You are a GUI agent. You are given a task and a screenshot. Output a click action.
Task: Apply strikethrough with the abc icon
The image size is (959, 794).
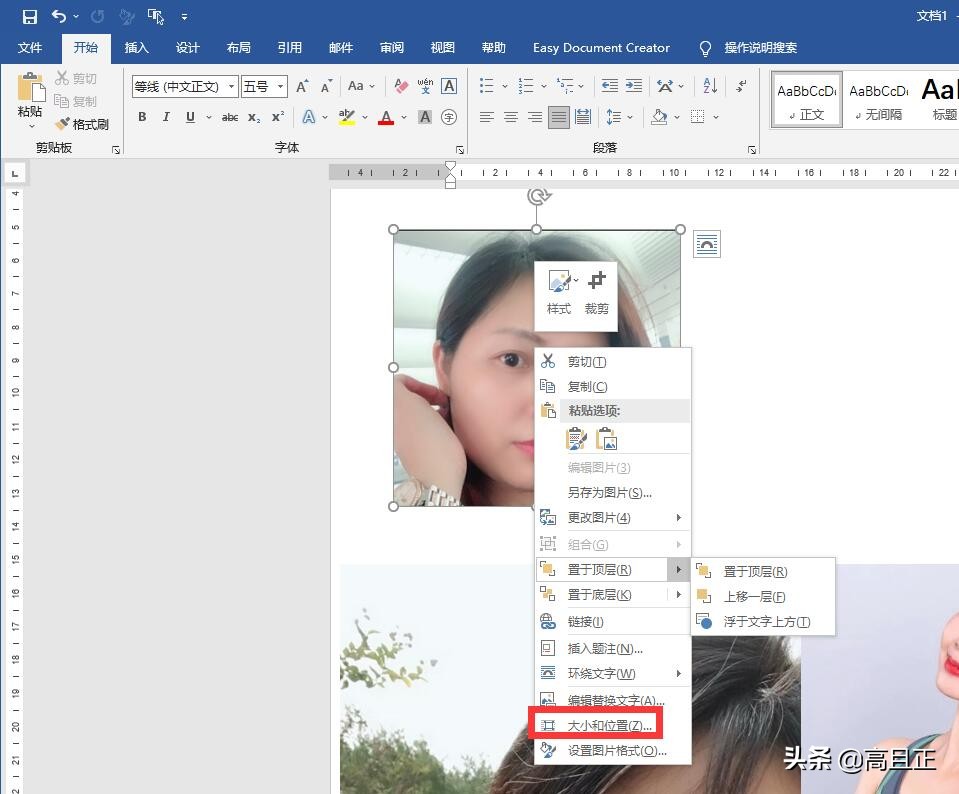[229, 116]
